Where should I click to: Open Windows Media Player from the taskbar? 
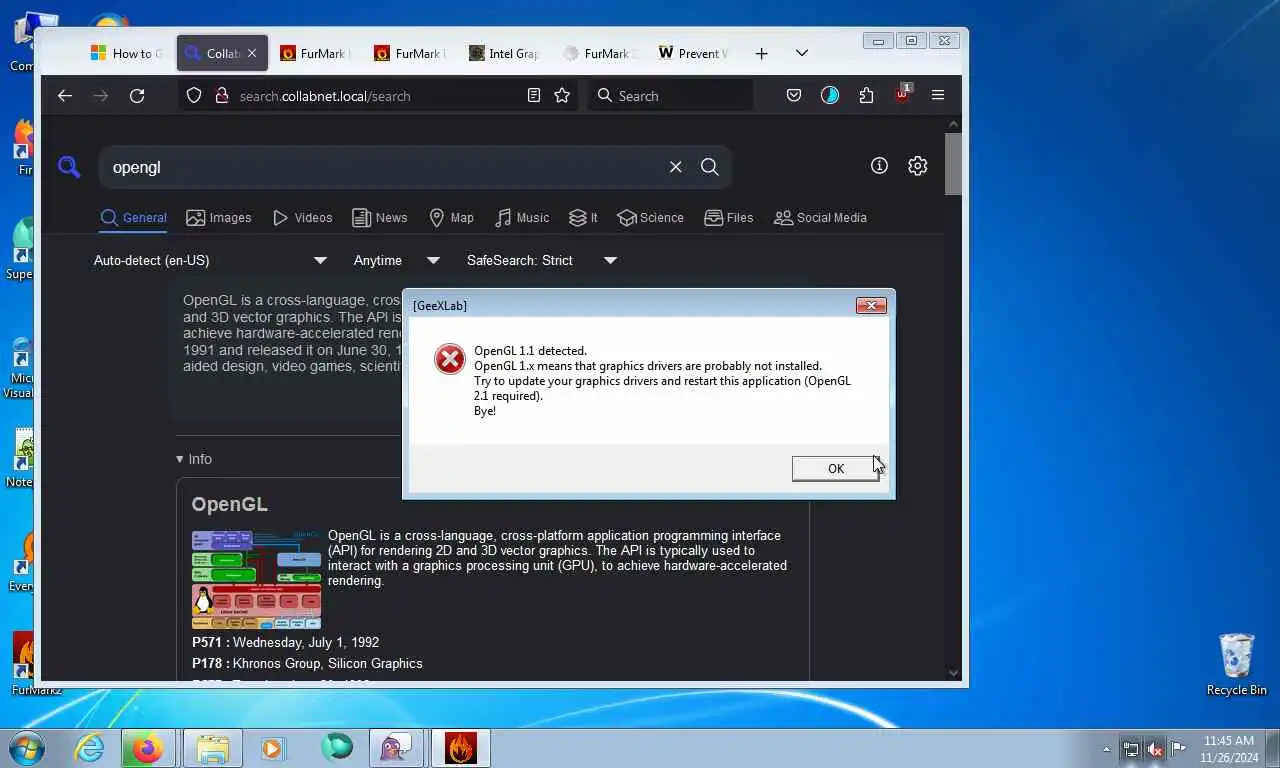[x=272, y=748]
